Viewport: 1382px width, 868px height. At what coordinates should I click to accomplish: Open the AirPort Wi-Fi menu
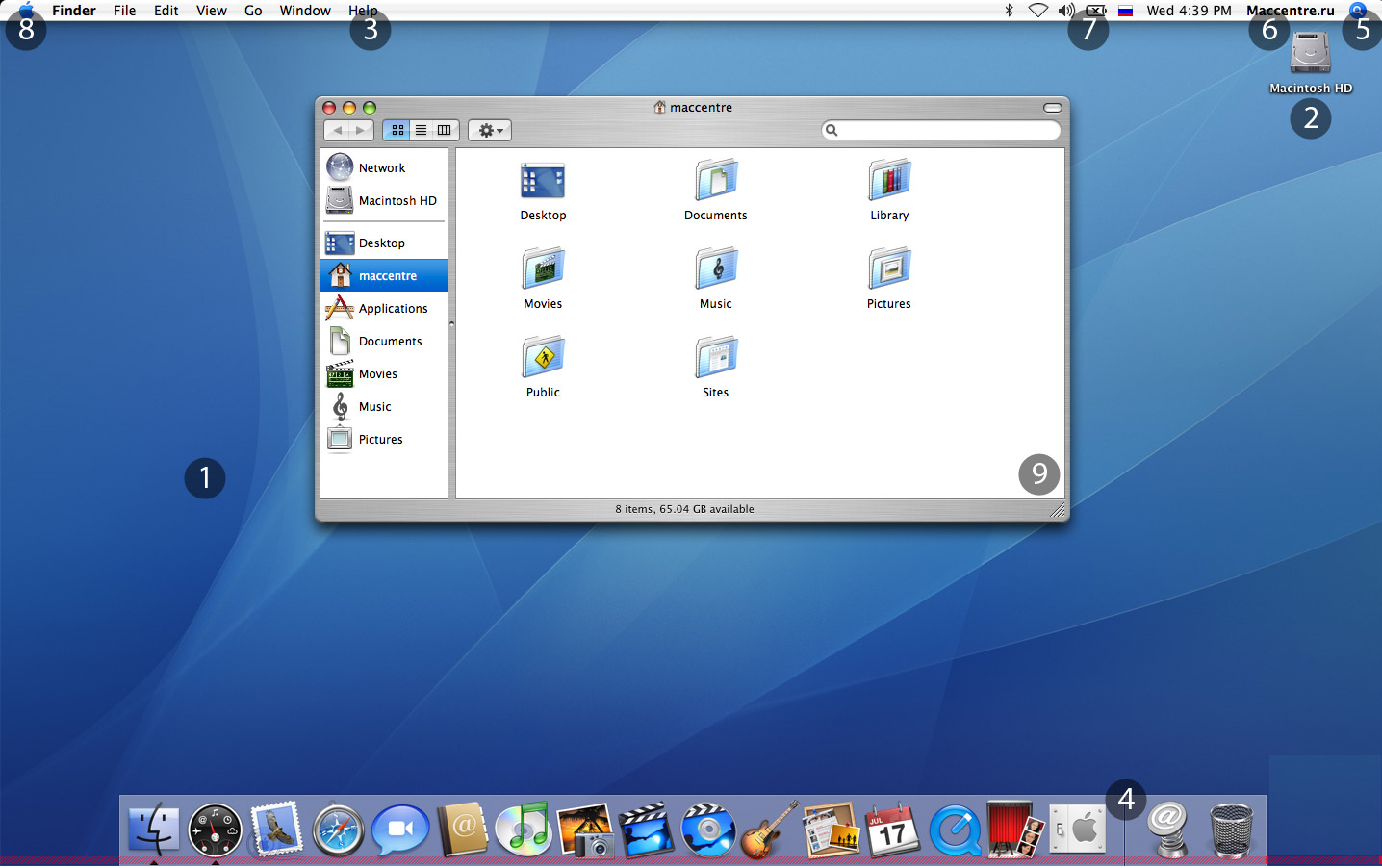[1038, 11]
